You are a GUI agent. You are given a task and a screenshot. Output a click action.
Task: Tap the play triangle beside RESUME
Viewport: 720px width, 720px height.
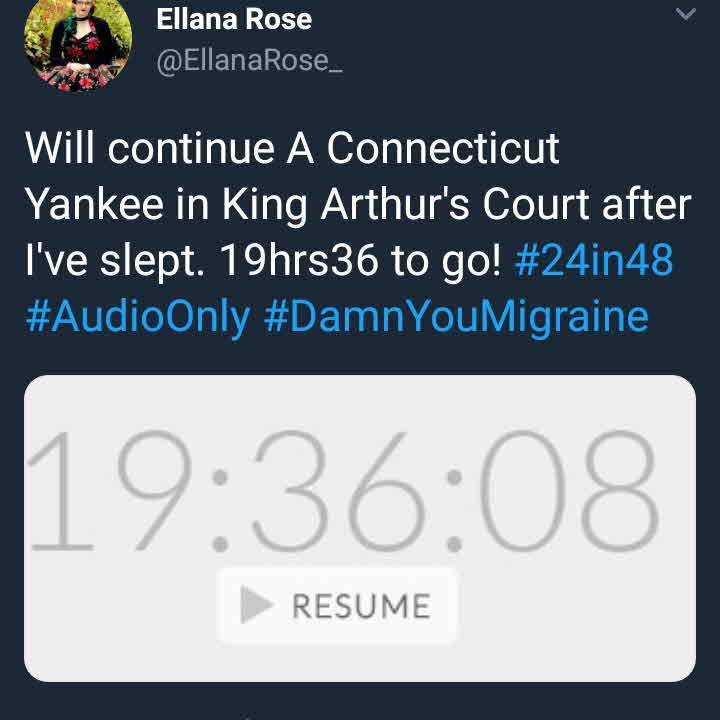[x=257, y=604]
